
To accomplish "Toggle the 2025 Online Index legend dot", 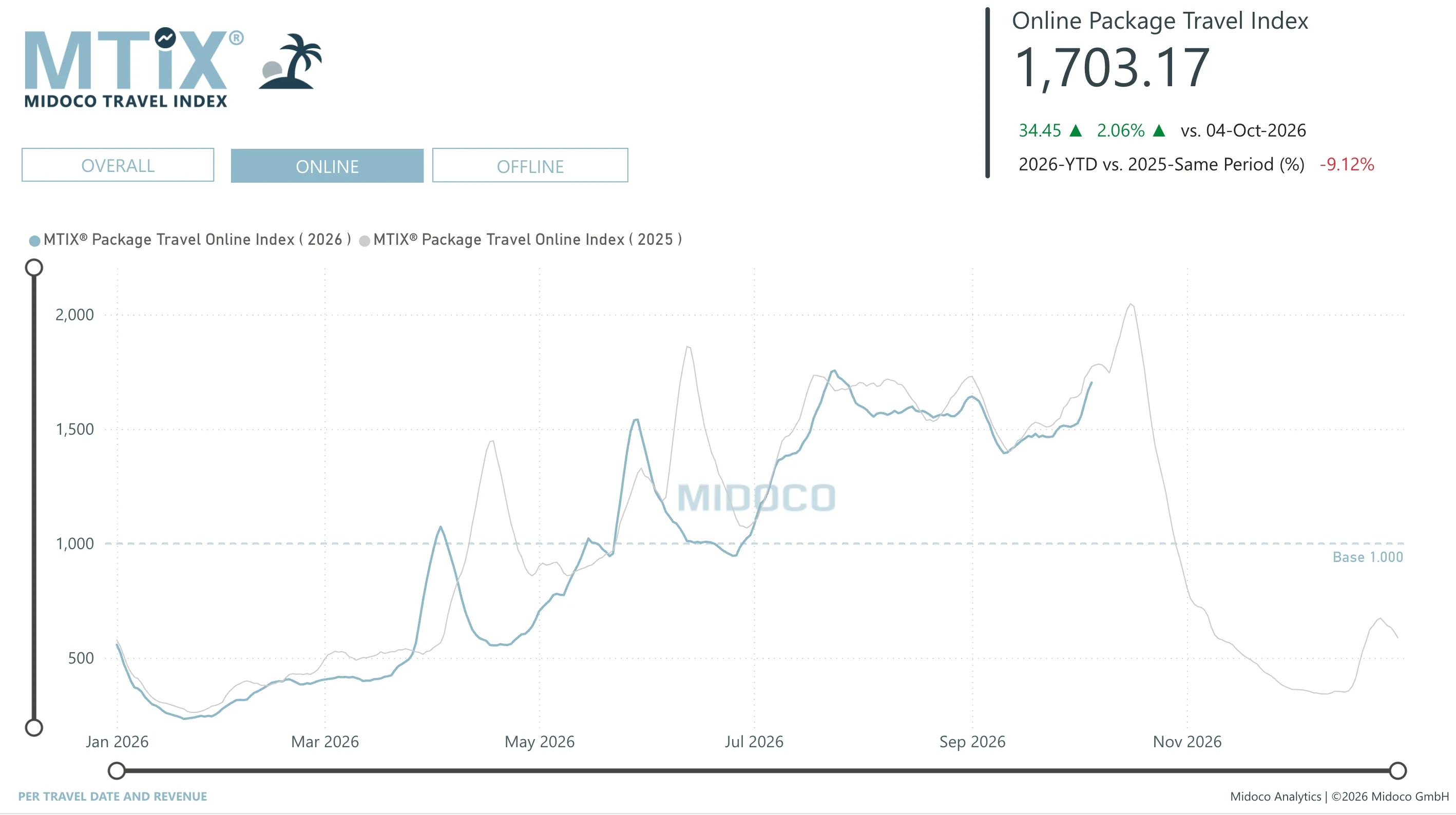I will pos(365,241).
